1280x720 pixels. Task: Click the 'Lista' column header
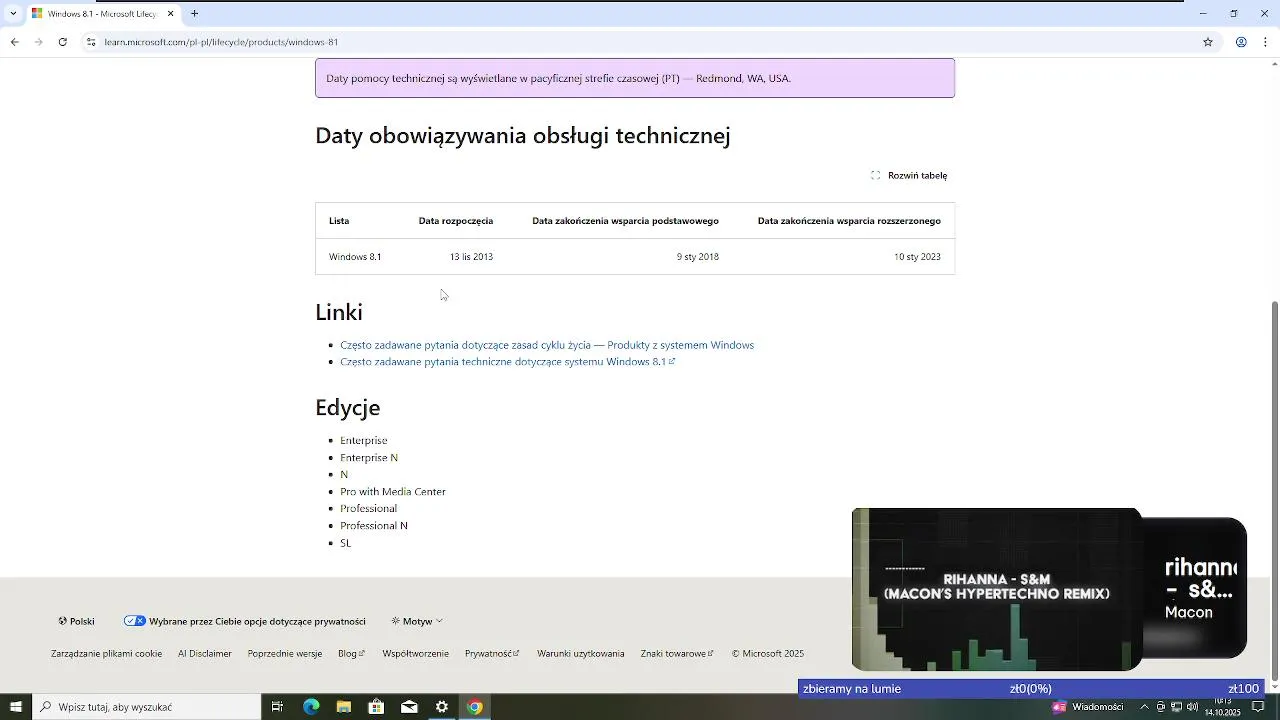coord(339,221)
